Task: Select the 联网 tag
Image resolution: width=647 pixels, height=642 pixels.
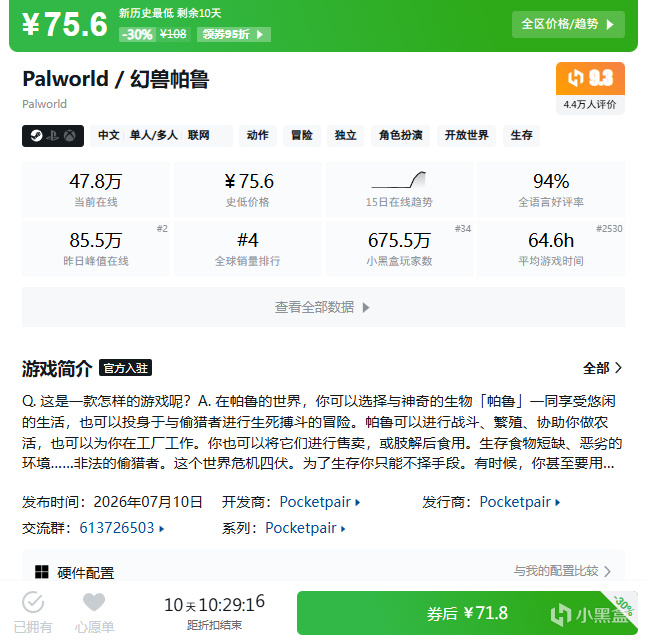Action: click(198, 135)
